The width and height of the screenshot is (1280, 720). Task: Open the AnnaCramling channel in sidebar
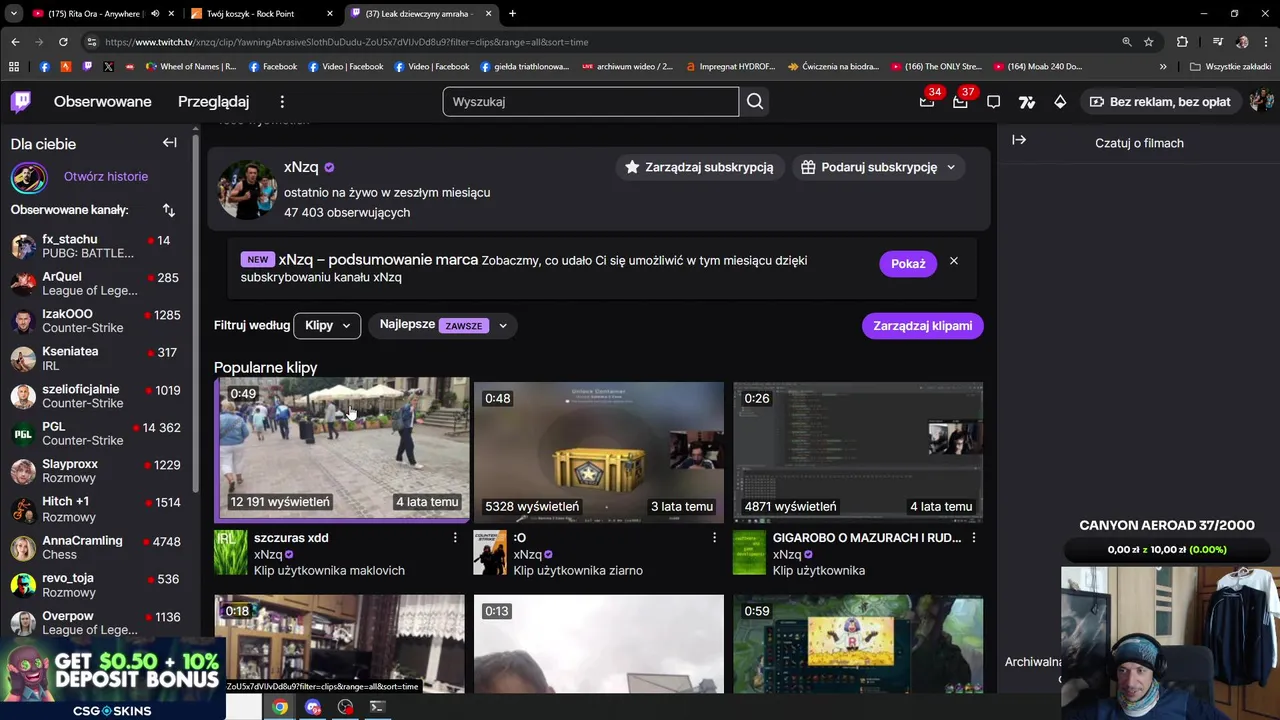[97, 547]
